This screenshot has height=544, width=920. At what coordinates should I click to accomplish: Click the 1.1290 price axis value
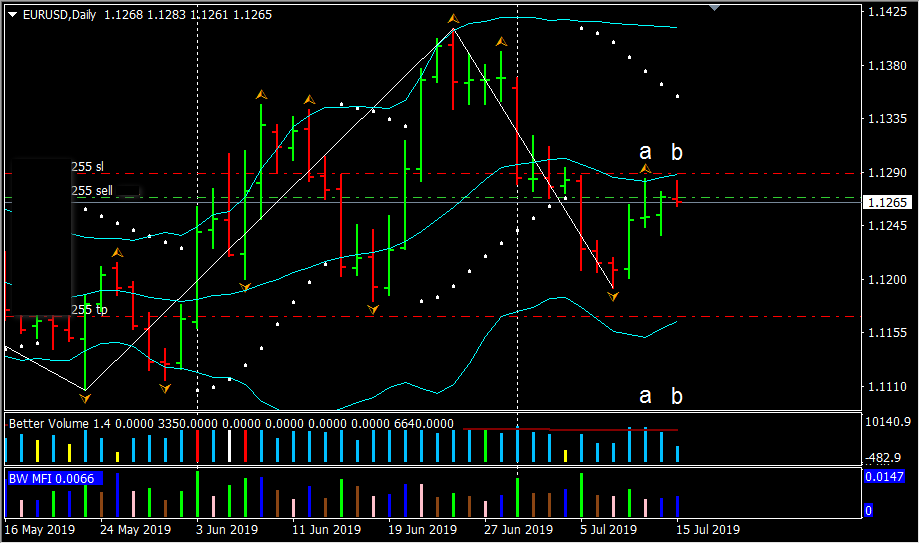pyautogui.click(x=887, y=173)
